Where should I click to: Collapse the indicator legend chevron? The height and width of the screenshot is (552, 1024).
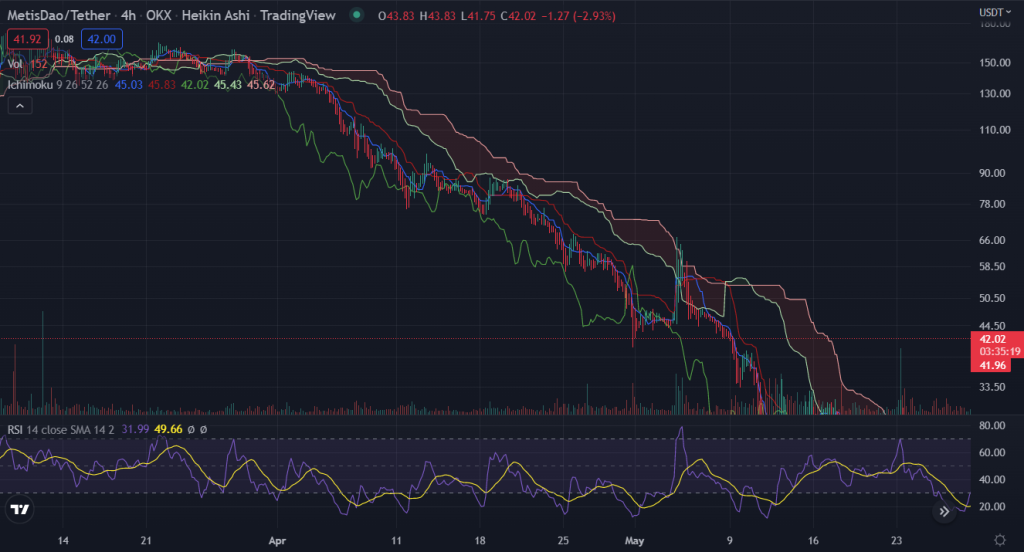coord(20,105)
